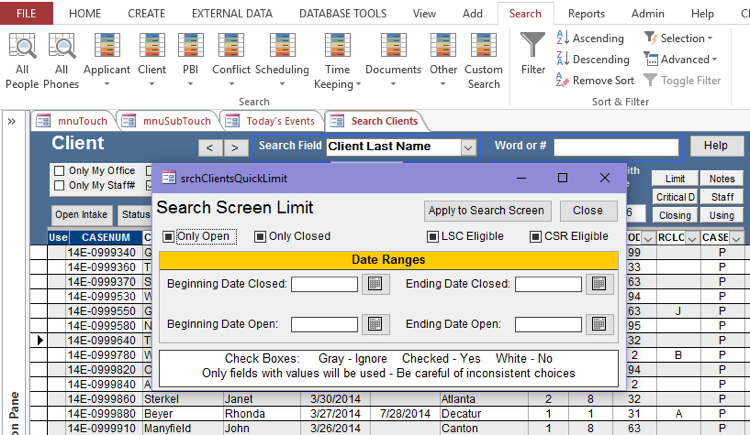Toggle the Only Open checkbox
This screenshot has height=435, width=750.
[168, 236]
